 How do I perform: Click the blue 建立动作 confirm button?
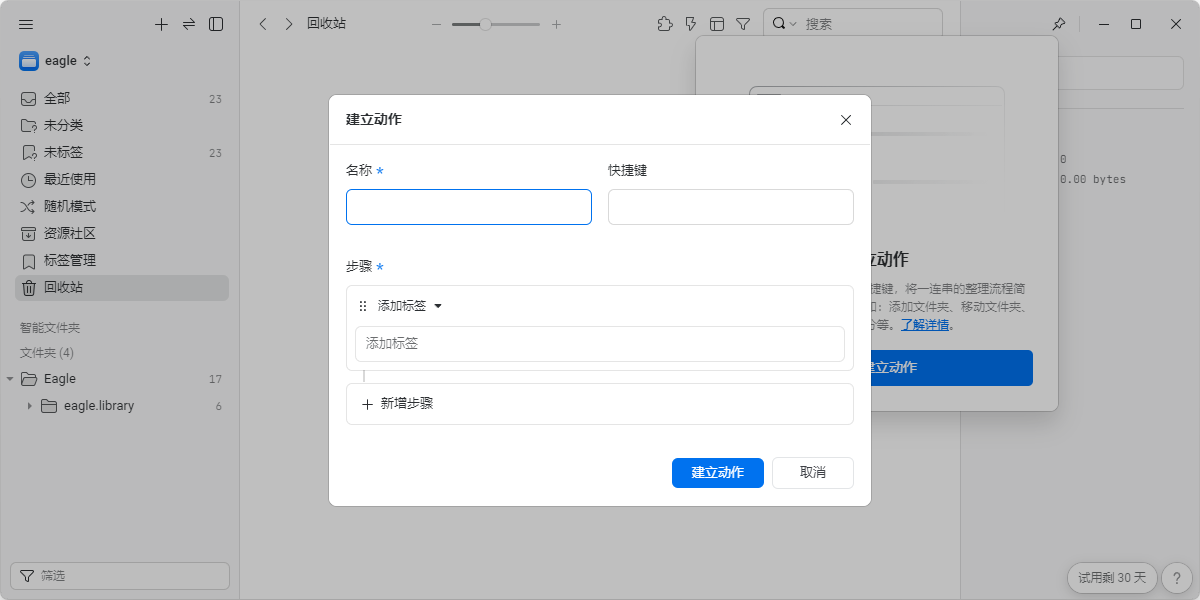717,473
